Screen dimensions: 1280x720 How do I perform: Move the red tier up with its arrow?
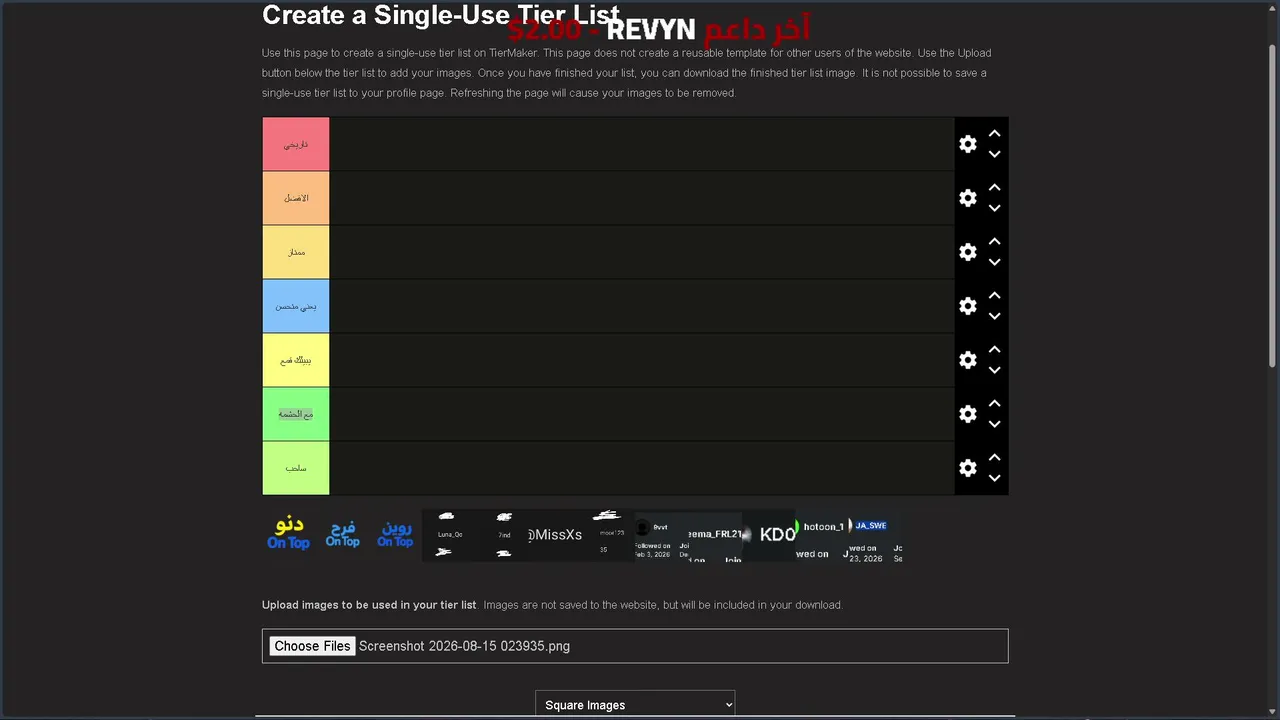click(994, 133)
